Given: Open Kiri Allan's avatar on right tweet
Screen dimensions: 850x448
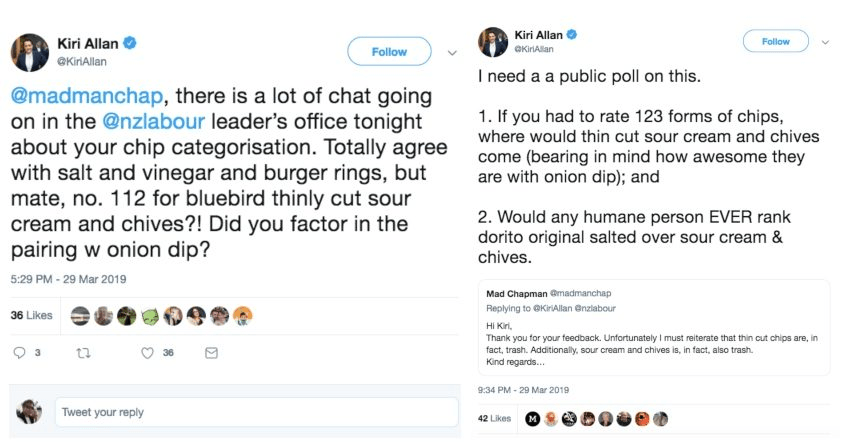Looking at the screenshot, I should tap(492, 42).
